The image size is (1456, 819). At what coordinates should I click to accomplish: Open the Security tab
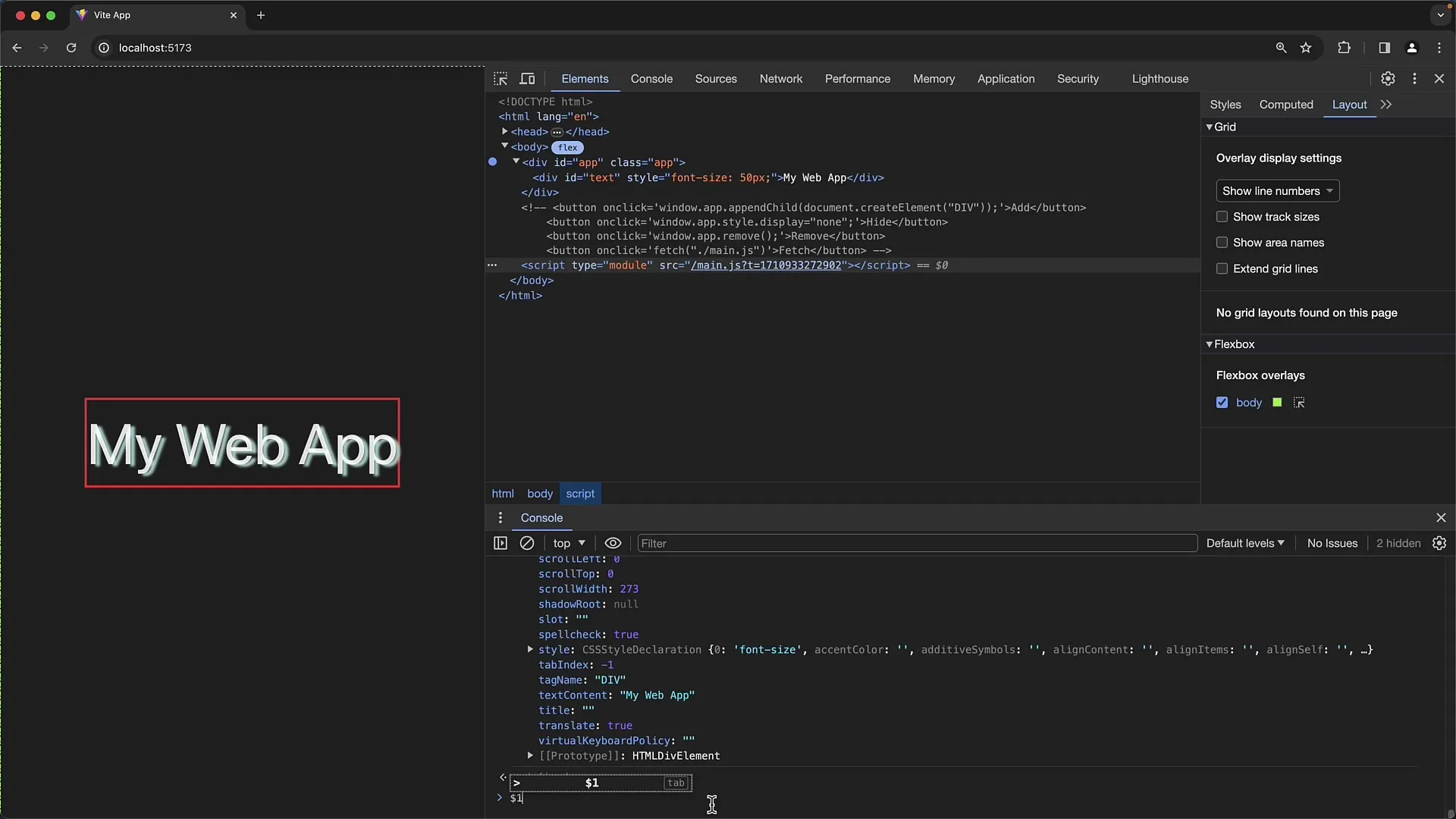pos(1078,79)
